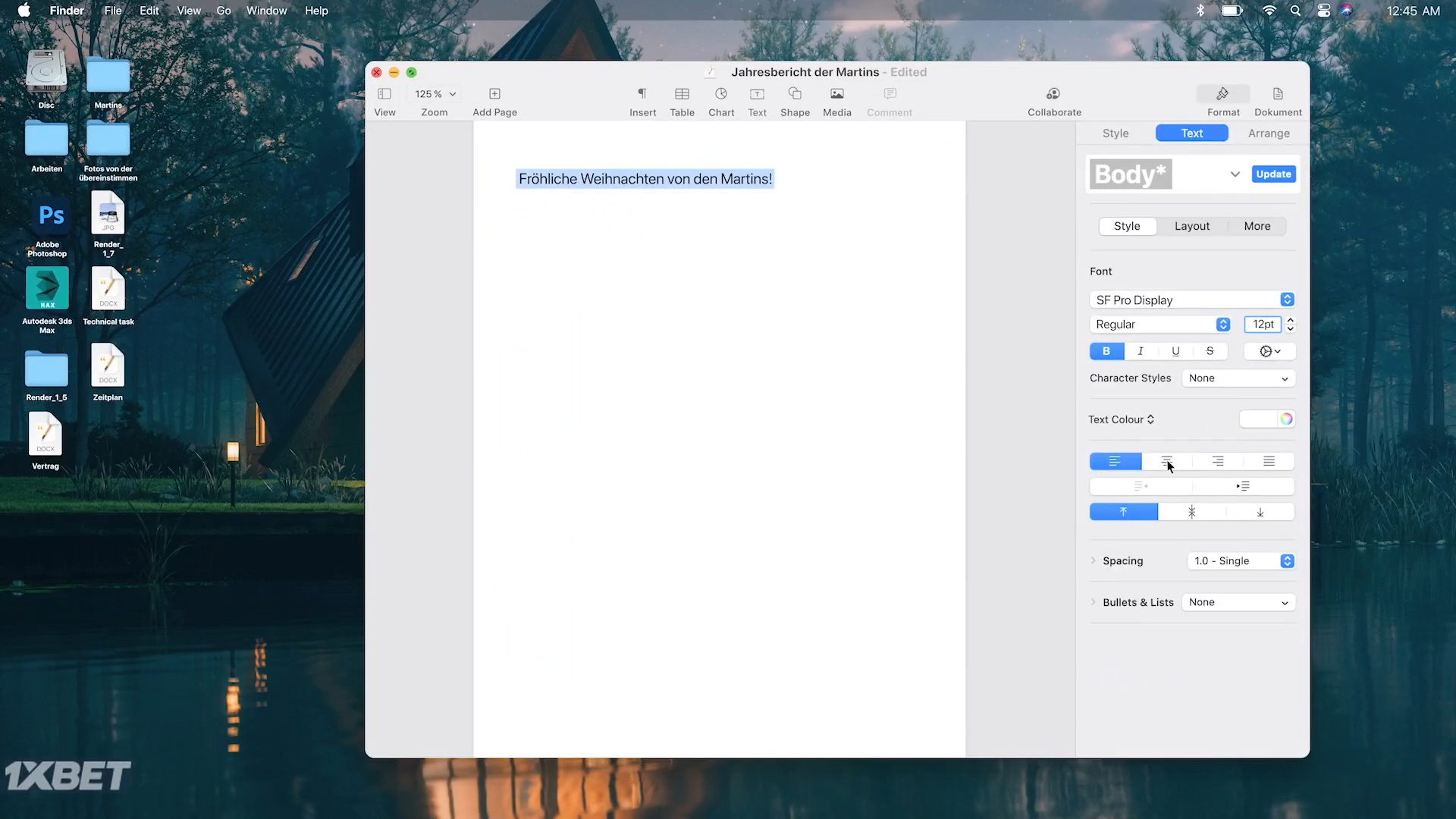Open the text colour wheel picker
The height and width of the screenshot is (819, 1456).
point(1286,419)
